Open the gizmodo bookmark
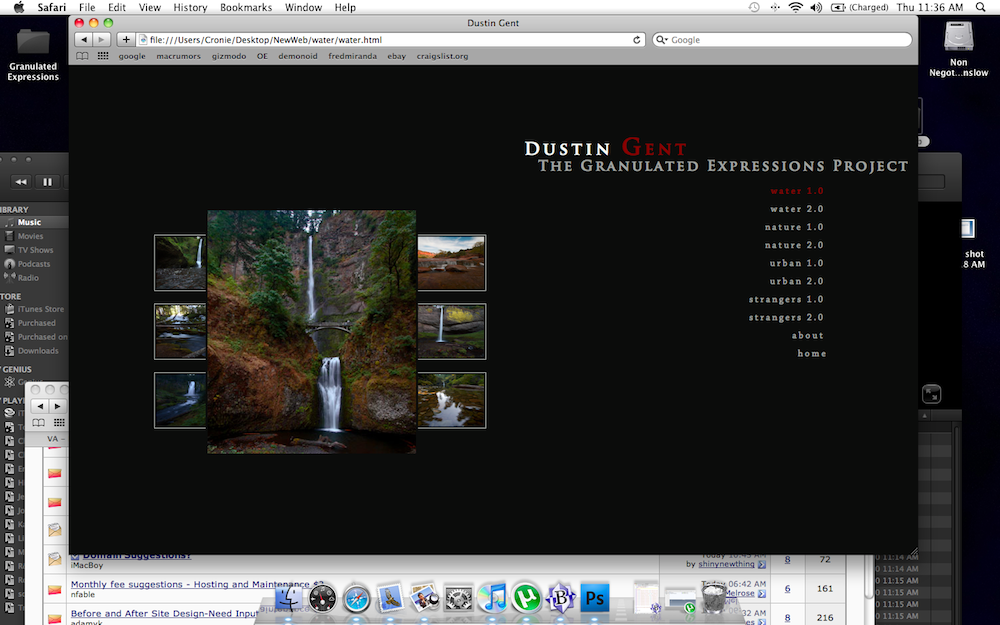Viewport: 1000px width, 625px height. (229, 56)
